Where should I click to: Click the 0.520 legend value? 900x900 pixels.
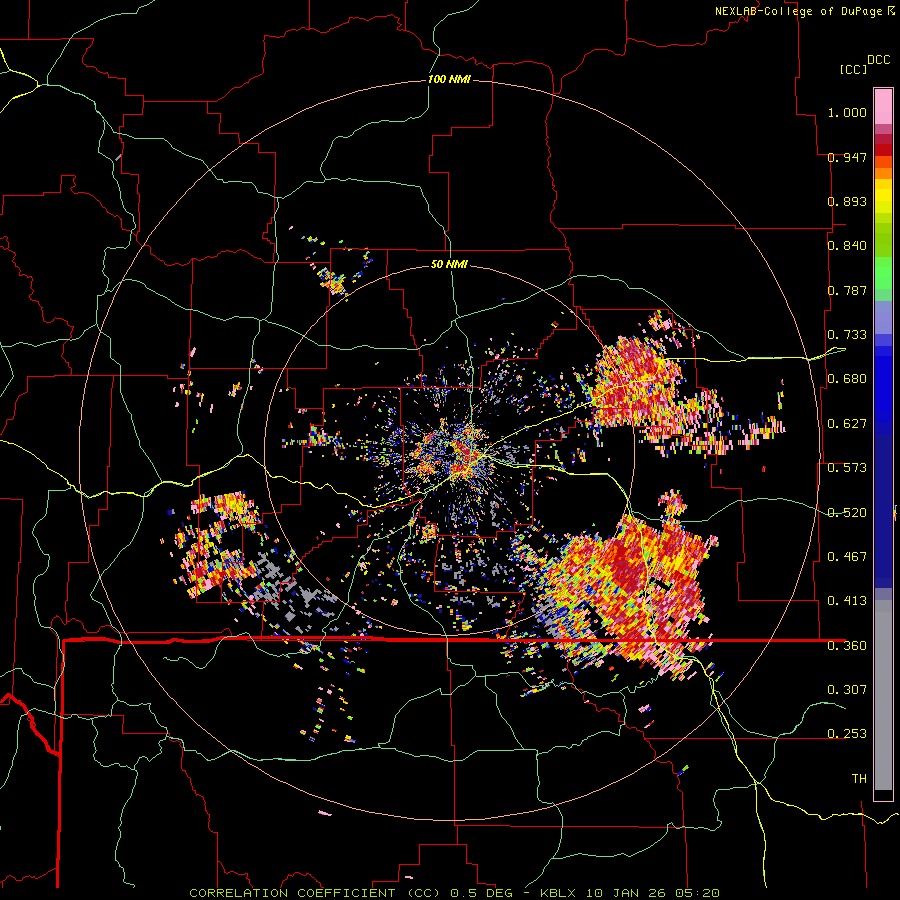(847, 513)
